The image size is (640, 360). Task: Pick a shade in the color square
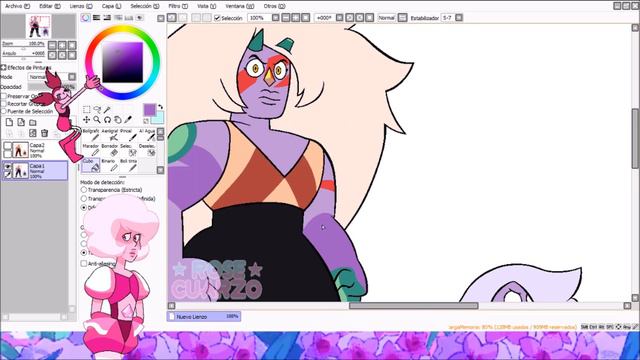(122, 62)
